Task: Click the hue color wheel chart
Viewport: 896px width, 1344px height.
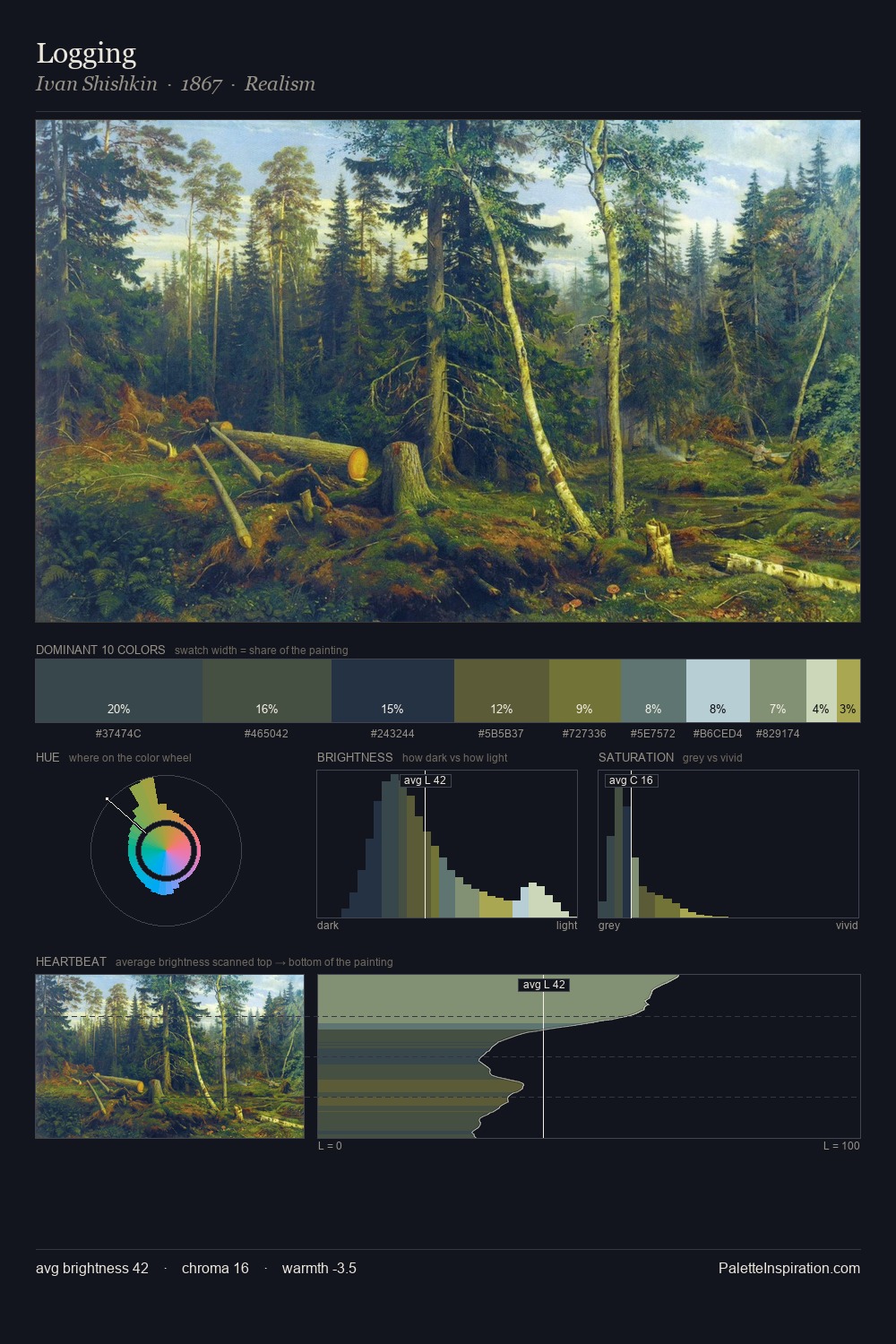Action: click(166, 850)
